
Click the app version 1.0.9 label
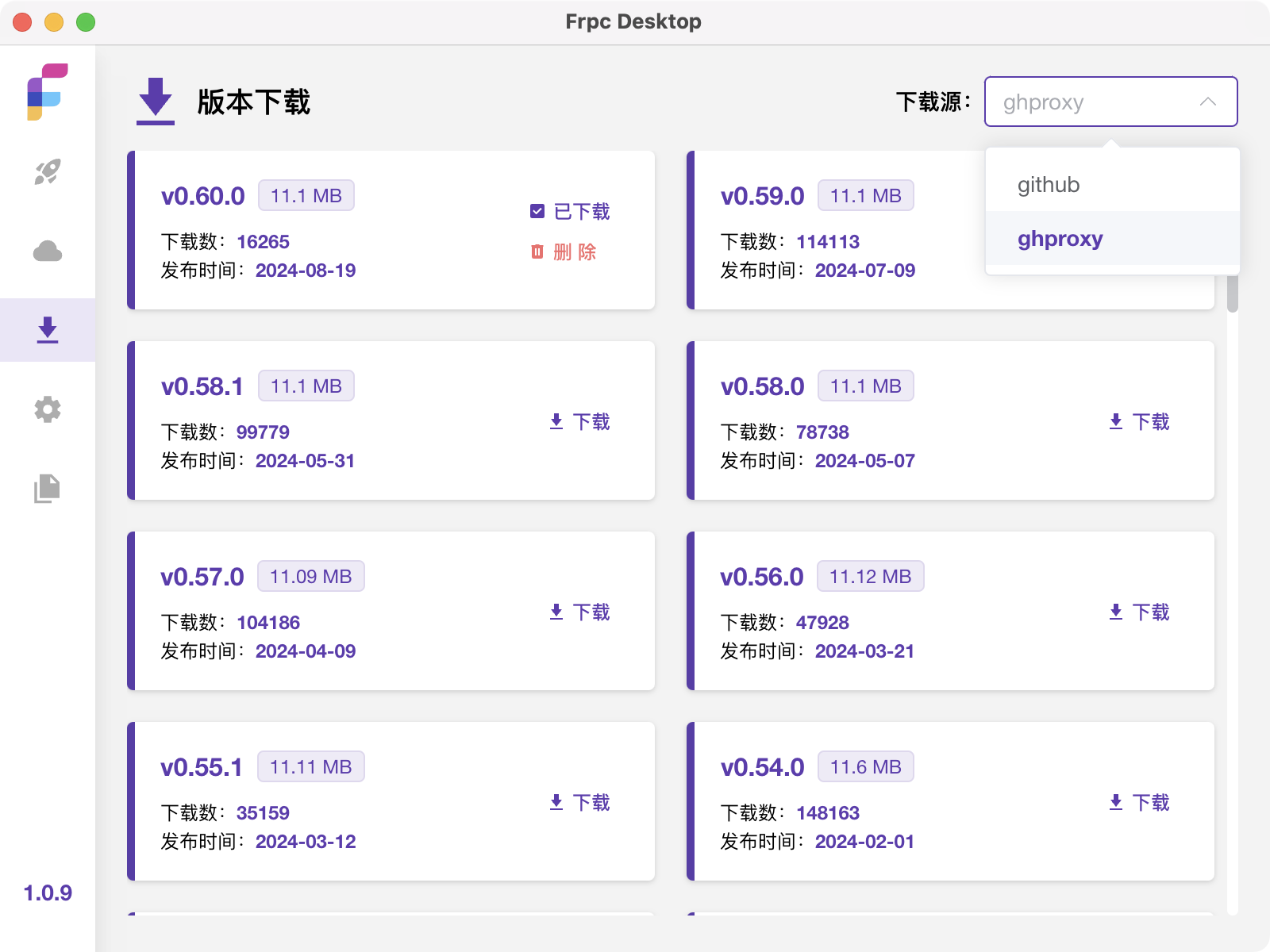[48, 893]
